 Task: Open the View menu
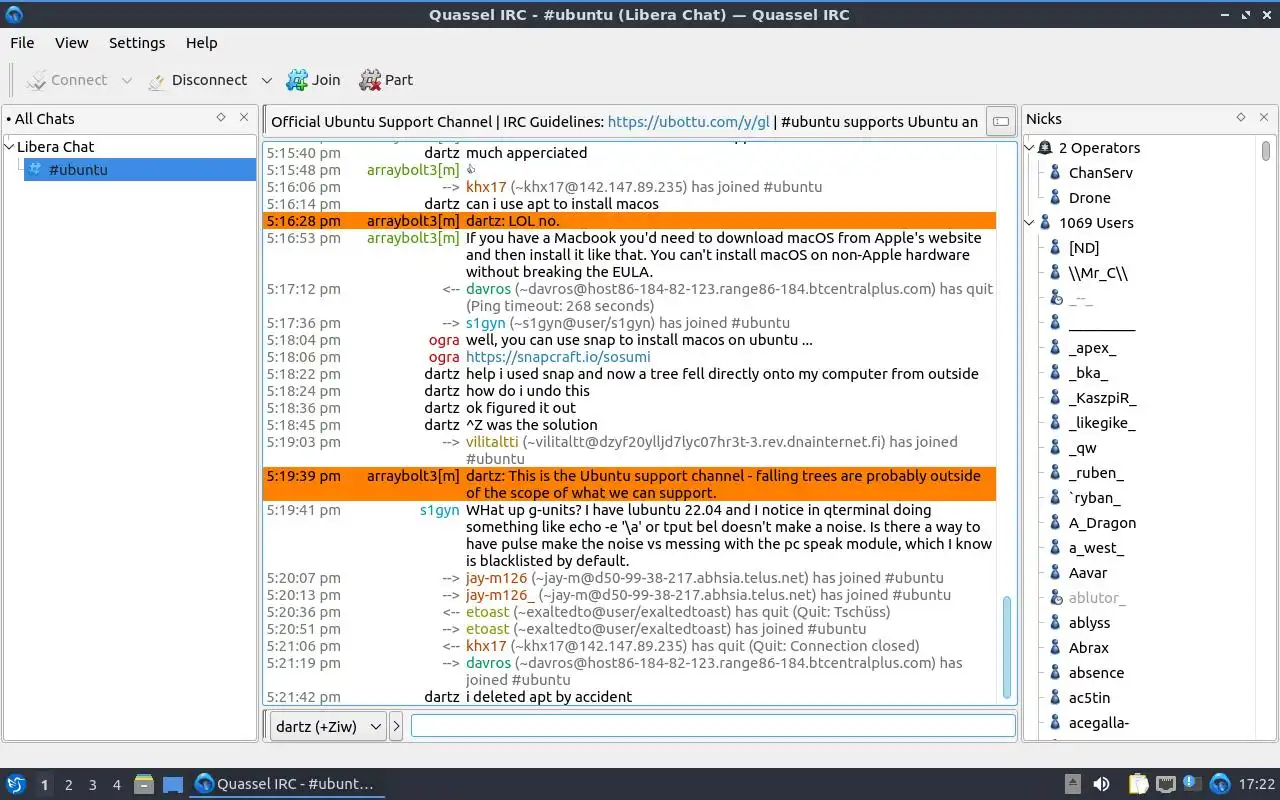point(72,43)
